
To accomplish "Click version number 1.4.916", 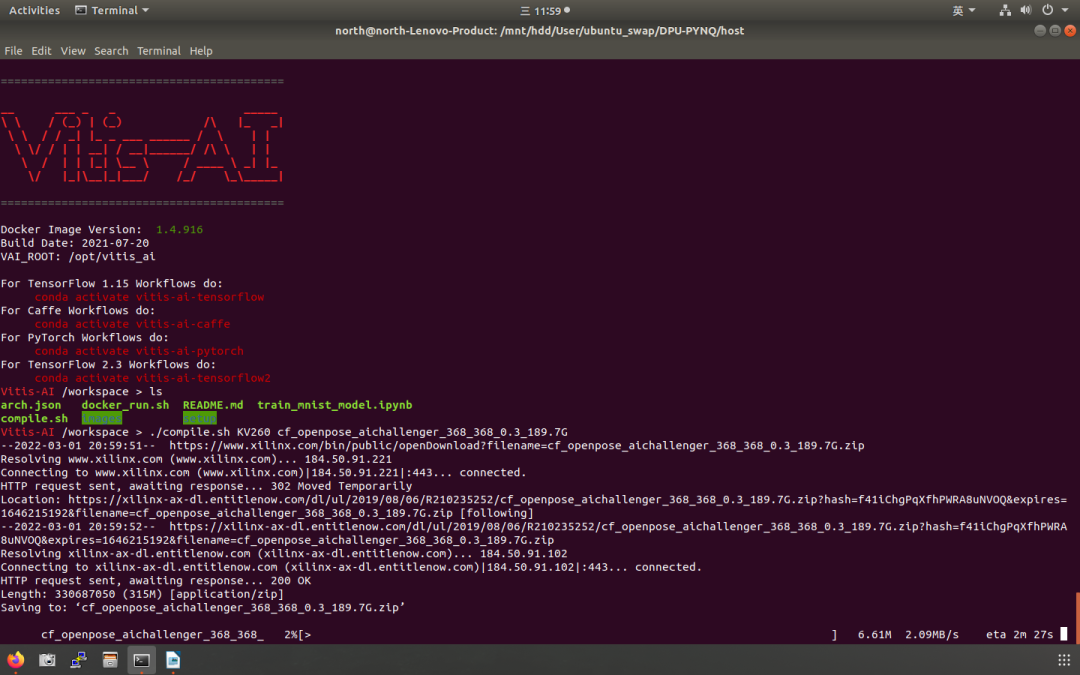I will (179, 229).
